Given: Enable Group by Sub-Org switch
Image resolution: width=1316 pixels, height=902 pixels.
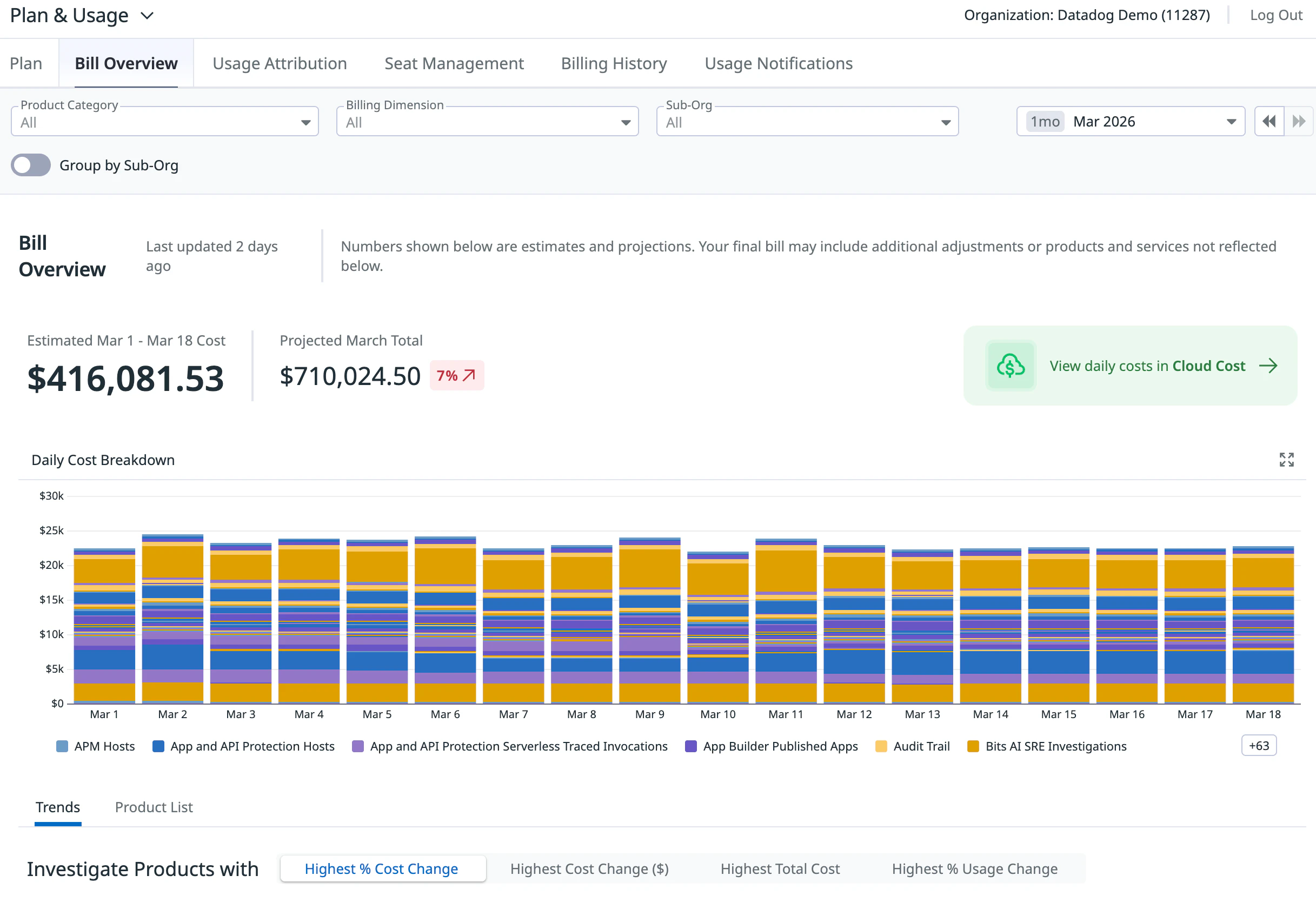Looking at the screenshot, I should tap(31, 165).
